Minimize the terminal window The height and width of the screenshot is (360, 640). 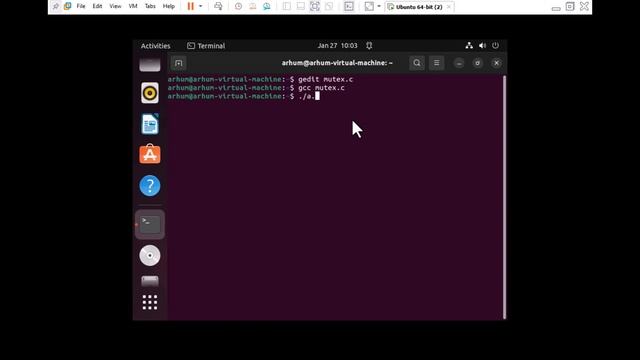(459, 63)
